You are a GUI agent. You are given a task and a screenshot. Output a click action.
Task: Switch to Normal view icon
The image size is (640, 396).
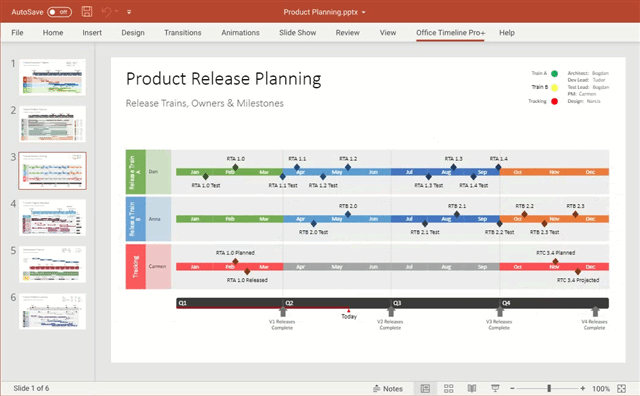coord(425,389)
